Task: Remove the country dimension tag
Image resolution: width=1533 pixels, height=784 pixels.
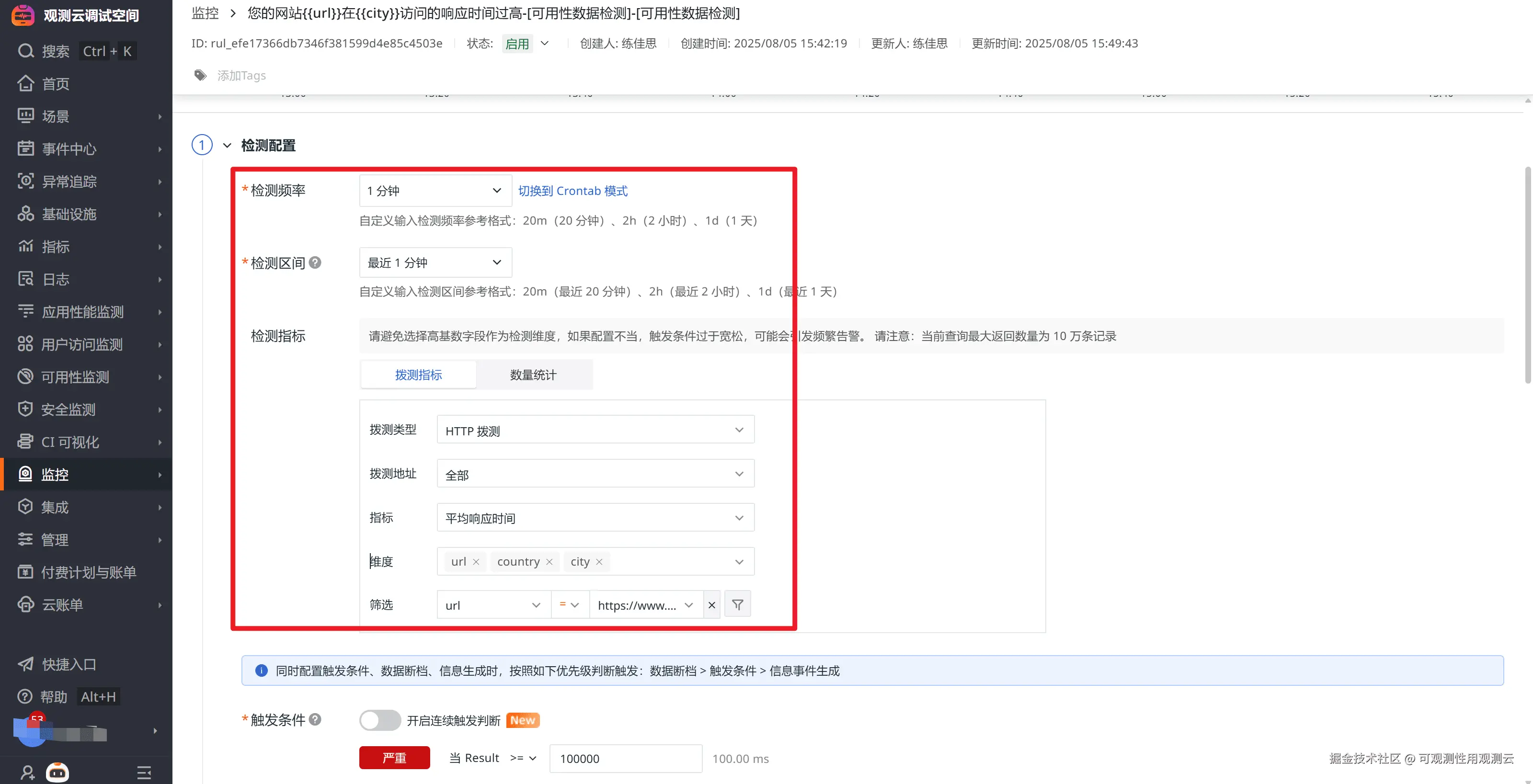Action: pyautogui.click(x=549, y=562)
